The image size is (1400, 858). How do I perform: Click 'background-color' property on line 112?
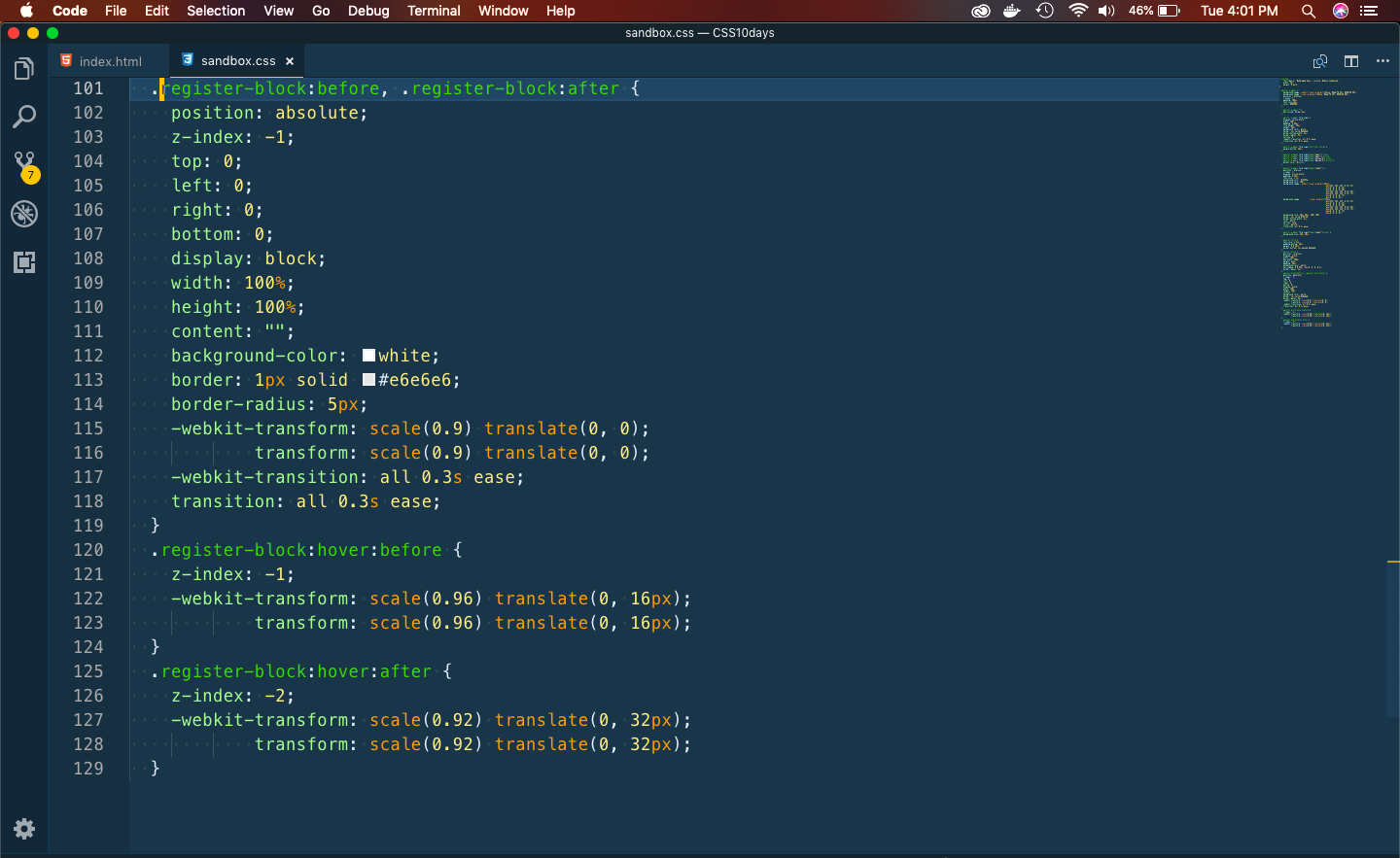tap(254, 356)
